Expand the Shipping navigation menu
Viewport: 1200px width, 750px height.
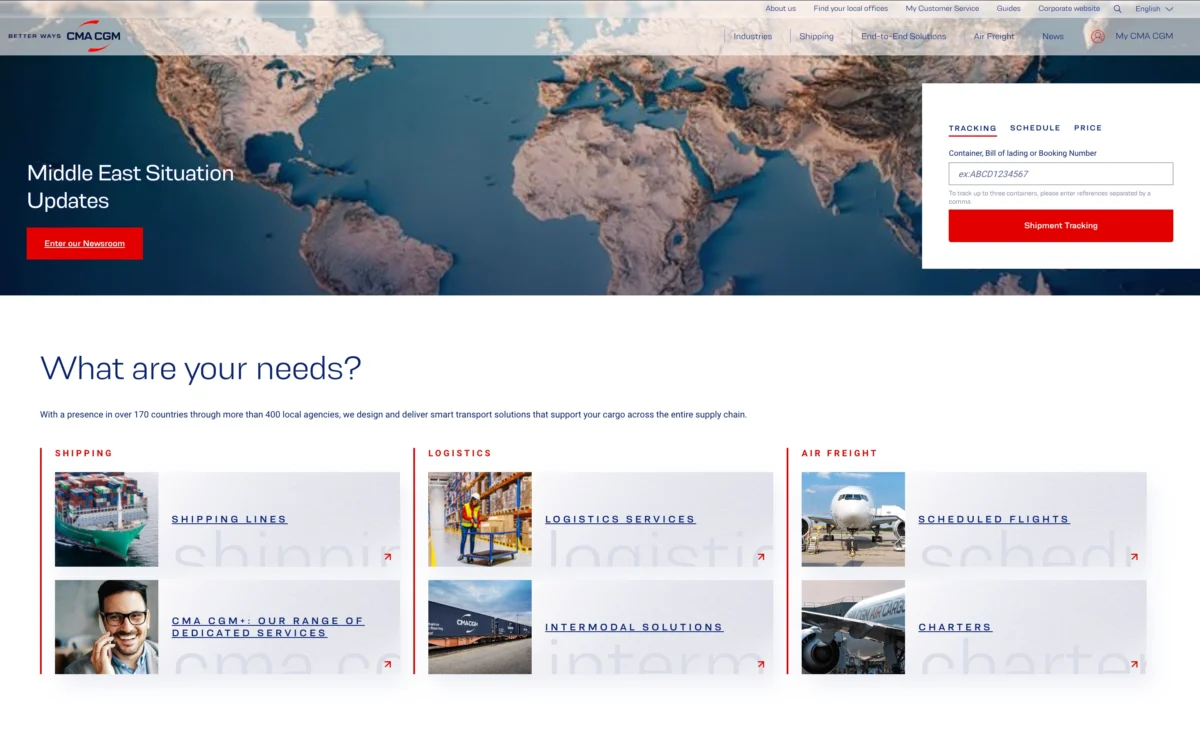816,36
